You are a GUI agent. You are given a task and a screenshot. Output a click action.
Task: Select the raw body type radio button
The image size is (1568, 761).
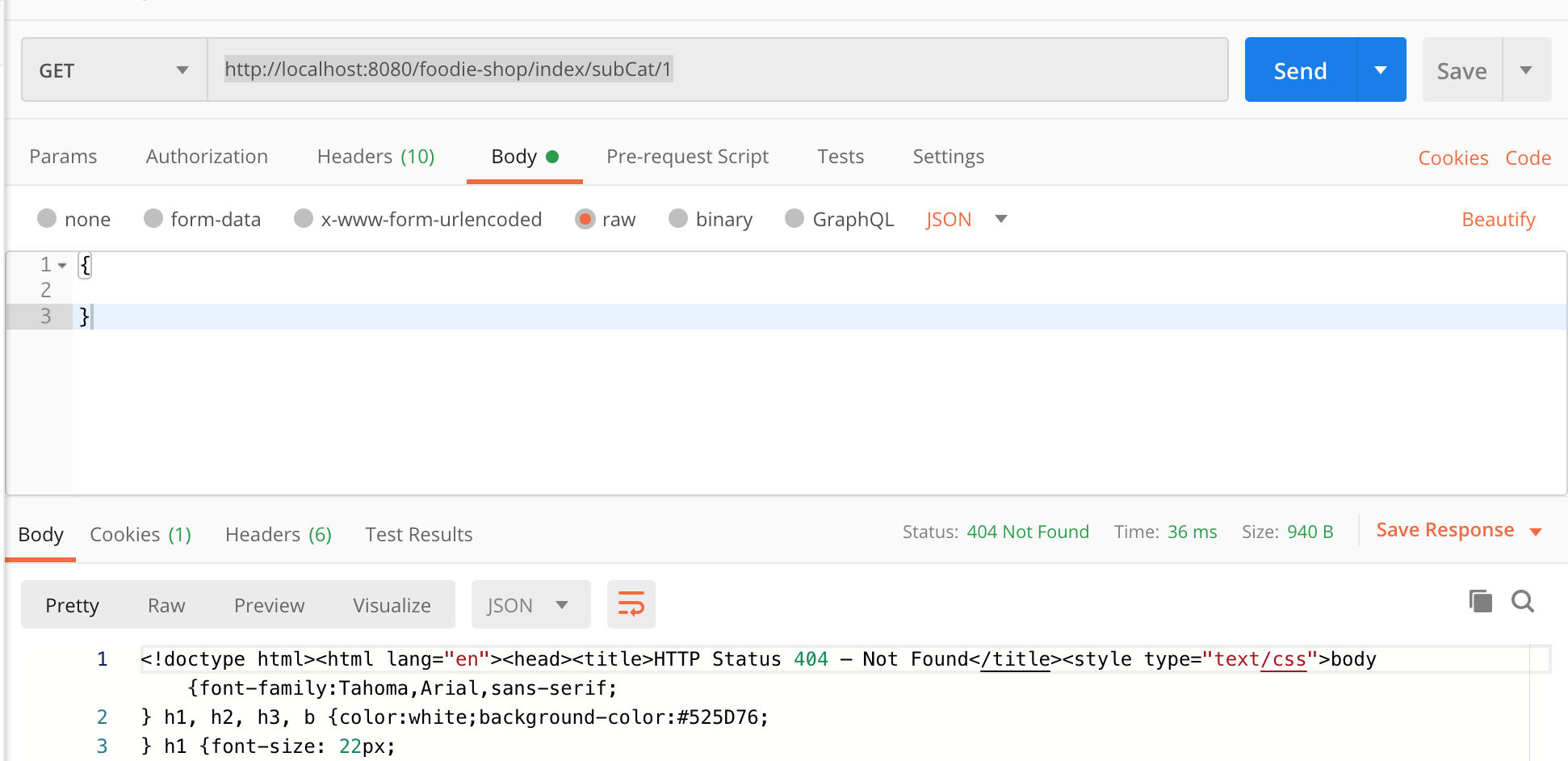[585, 219]
